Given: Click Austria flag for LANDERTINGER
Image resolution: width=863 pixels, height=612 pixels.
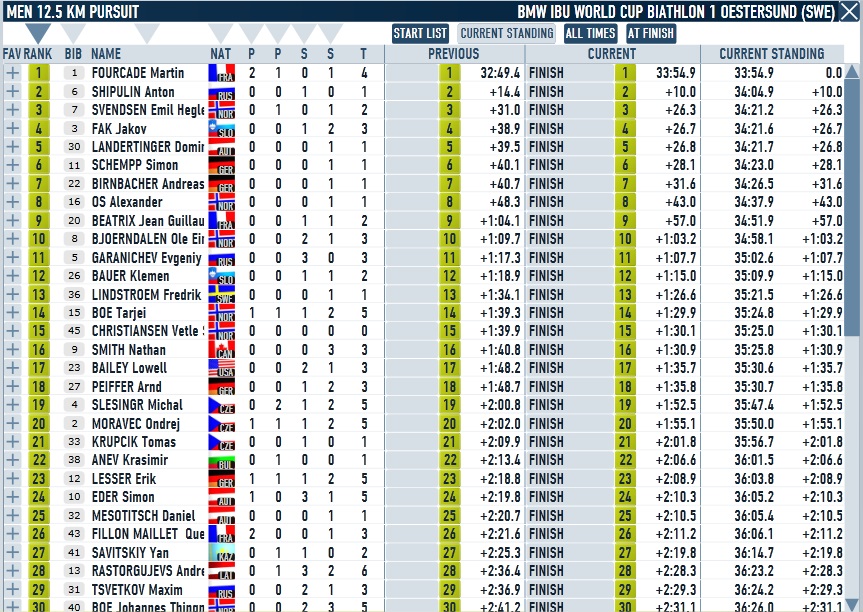Looking at the screenshot, I should 222,147.
